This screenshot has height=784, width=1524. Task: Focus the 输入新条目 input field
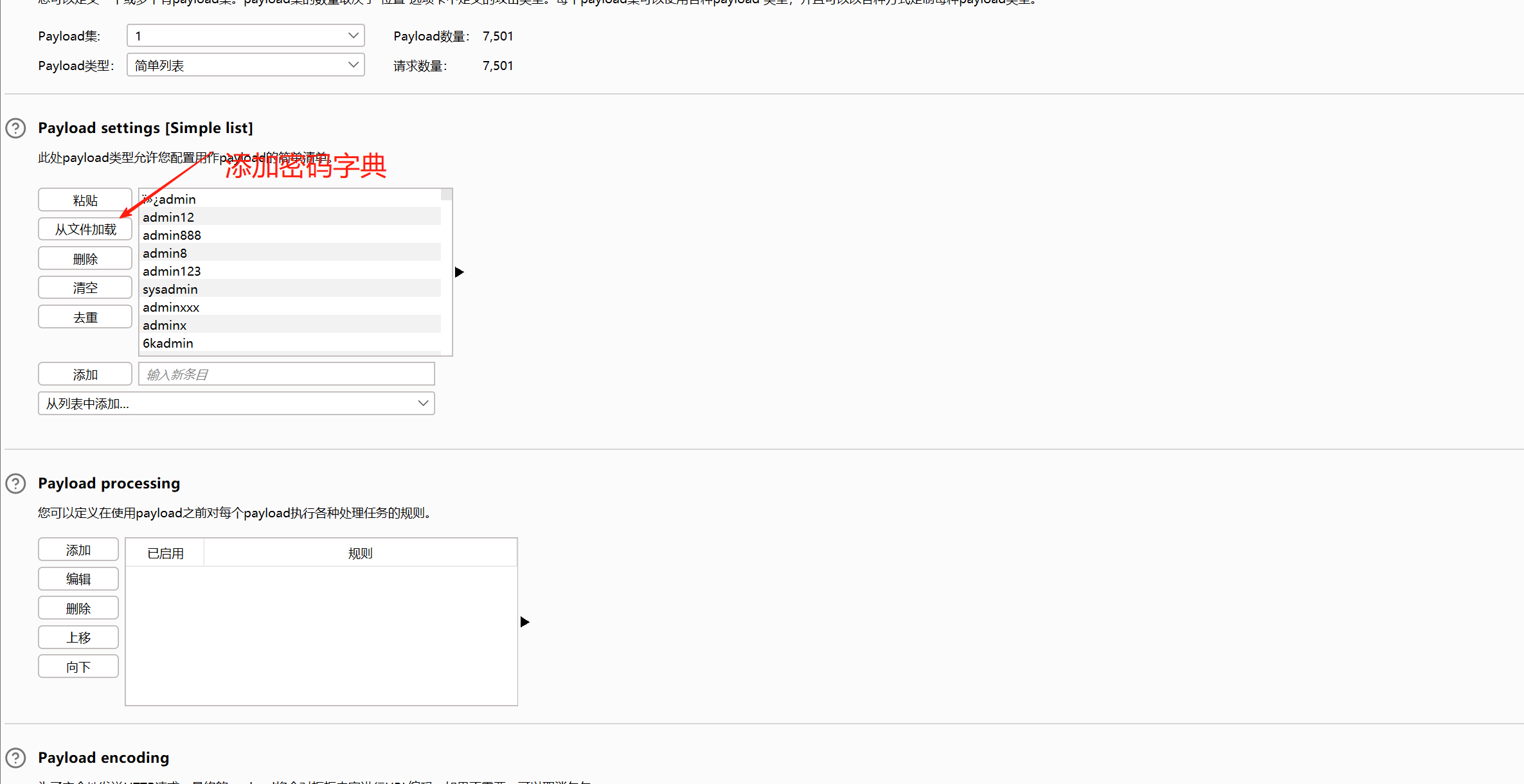pyautogui.click(x=287, y=374)
